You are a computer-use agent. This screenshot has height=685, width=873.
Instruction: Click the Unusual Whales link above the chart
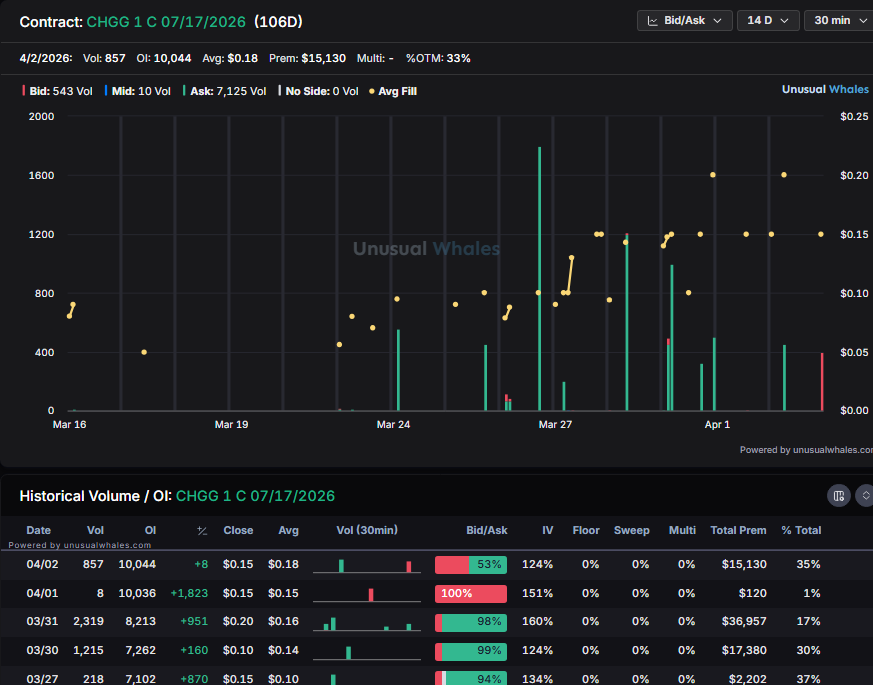[825, 89]
